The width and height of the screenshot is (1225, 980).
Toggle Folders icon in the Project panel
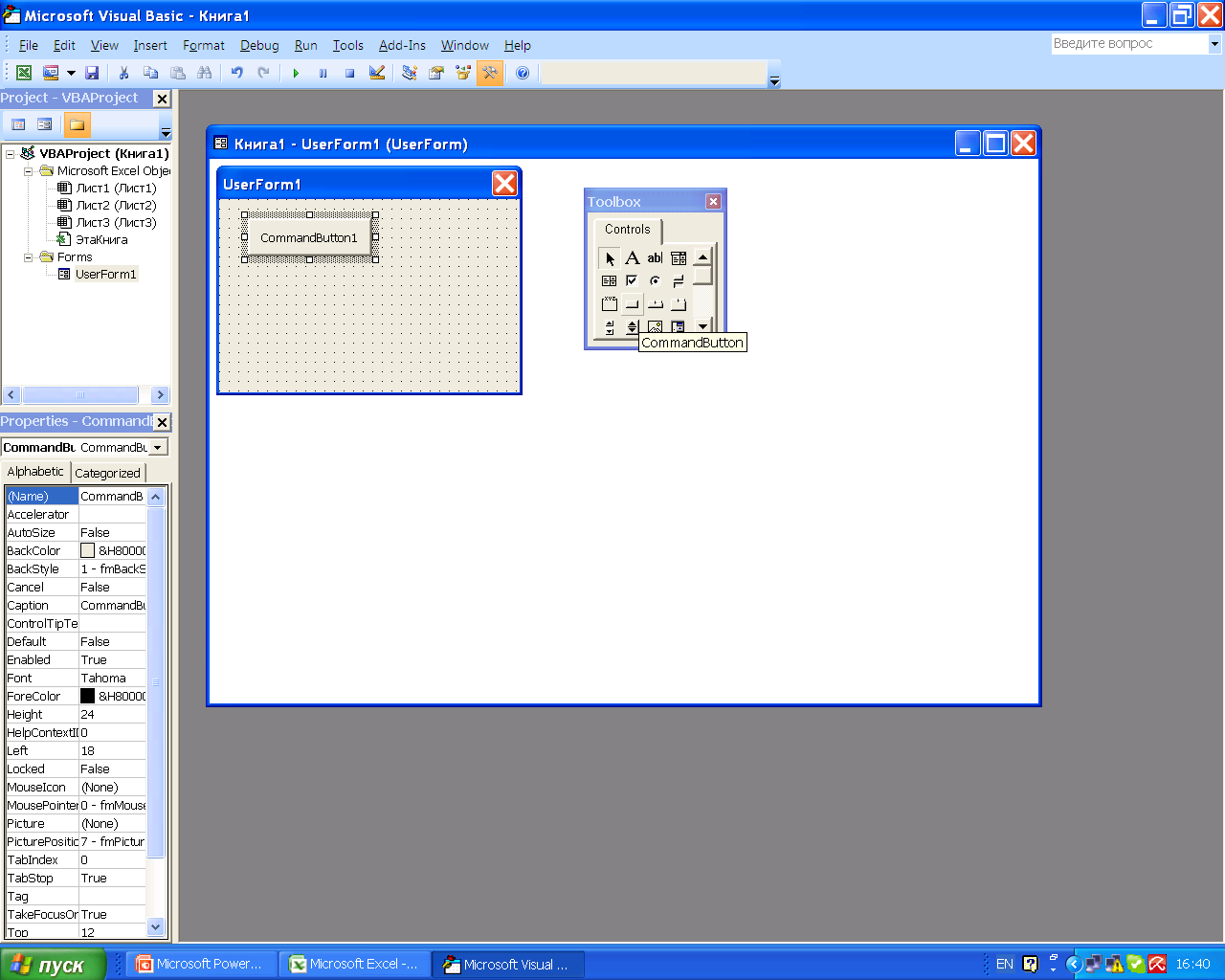[77, 124]
